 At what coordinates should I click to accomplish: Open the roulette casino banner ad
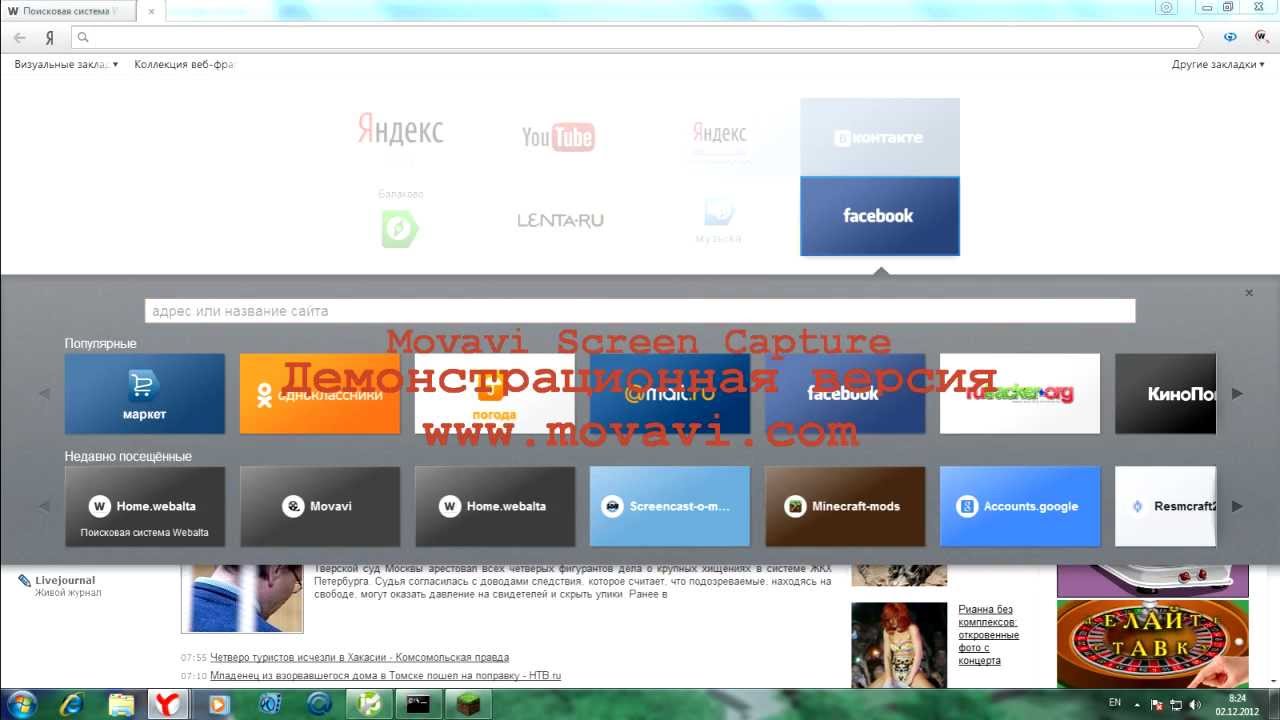coord(1153,643)
